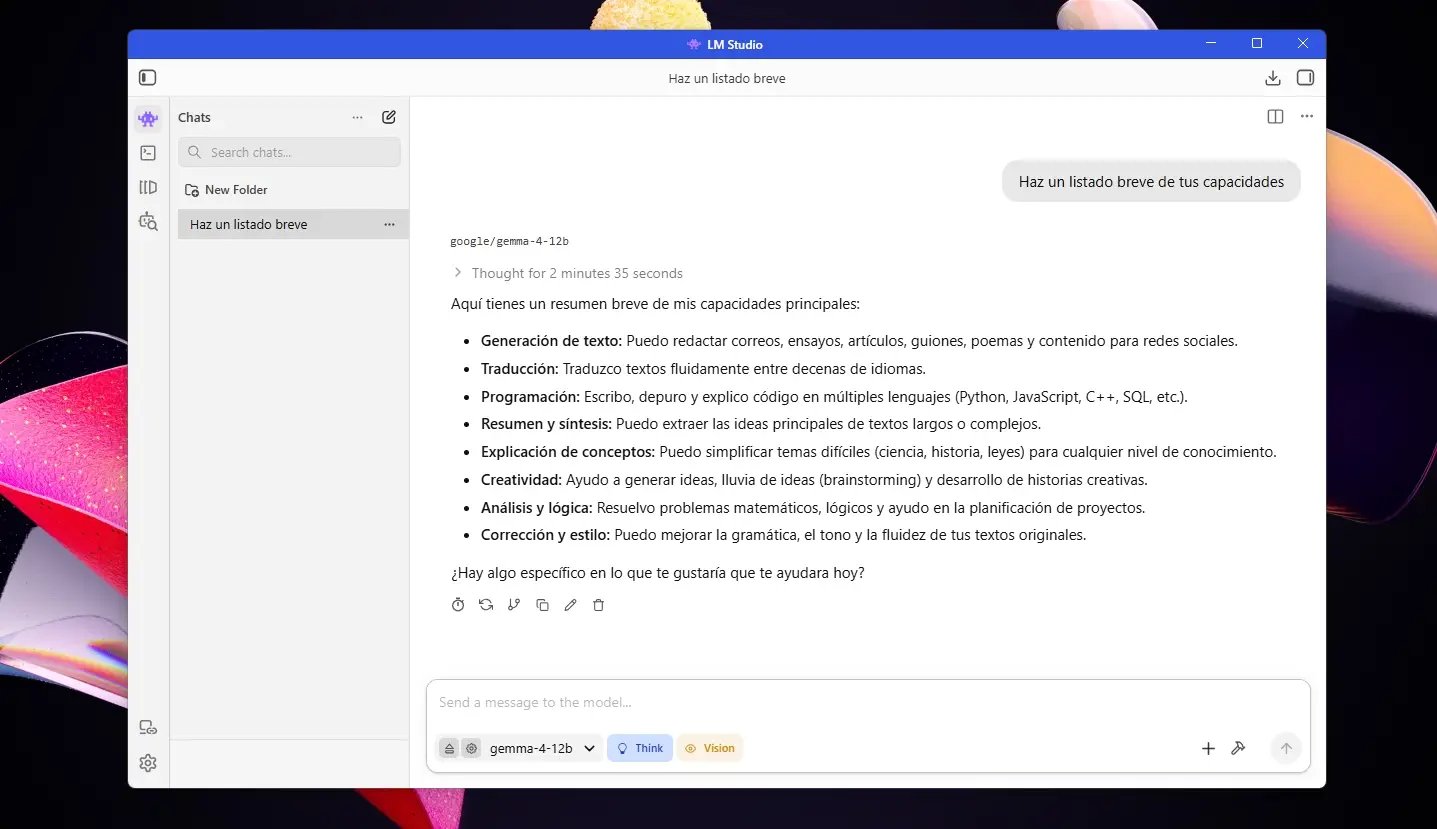Open options for 'Haz un listado breve' chat
Image resolution: width=1437 pixels, height=829 pixels.
[389, 224]
